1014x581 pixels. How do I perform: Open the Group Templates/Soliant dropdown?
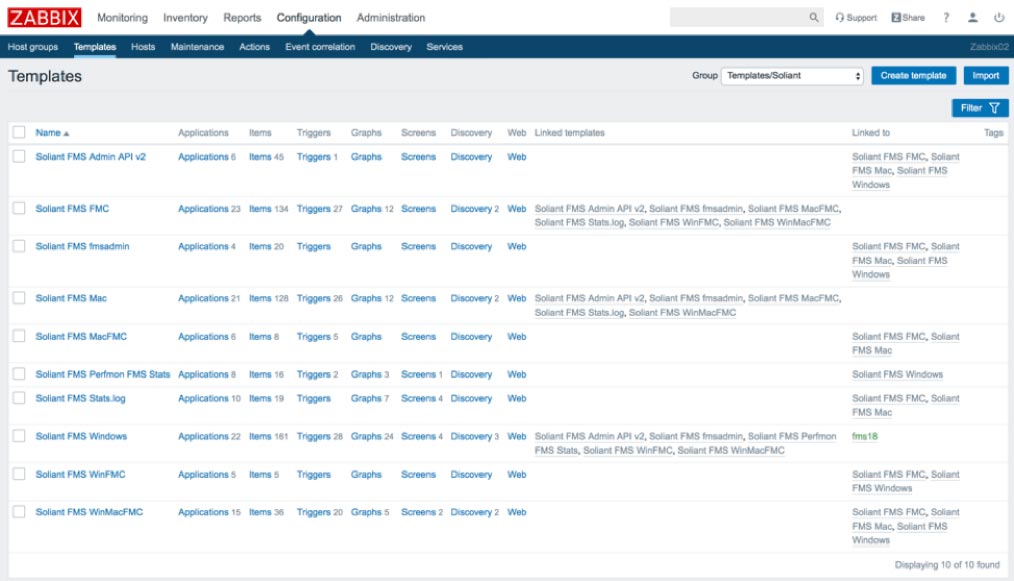click(x=792, y=76)
